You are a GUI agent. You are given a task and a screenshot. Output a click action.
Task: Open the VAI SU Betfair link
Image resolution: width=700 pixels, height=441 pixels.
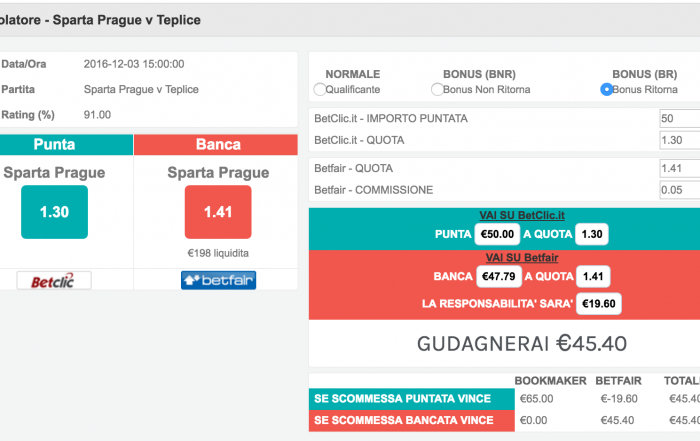pos(522,258)
